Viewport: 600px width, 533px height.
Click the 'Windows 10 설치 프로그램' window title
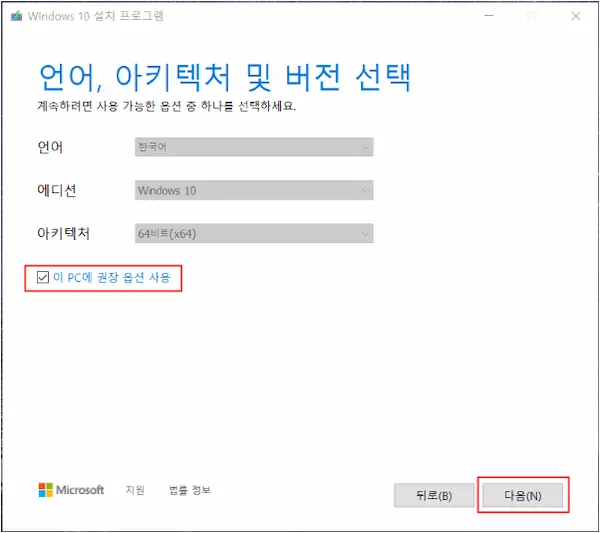(x=96, y=16)
